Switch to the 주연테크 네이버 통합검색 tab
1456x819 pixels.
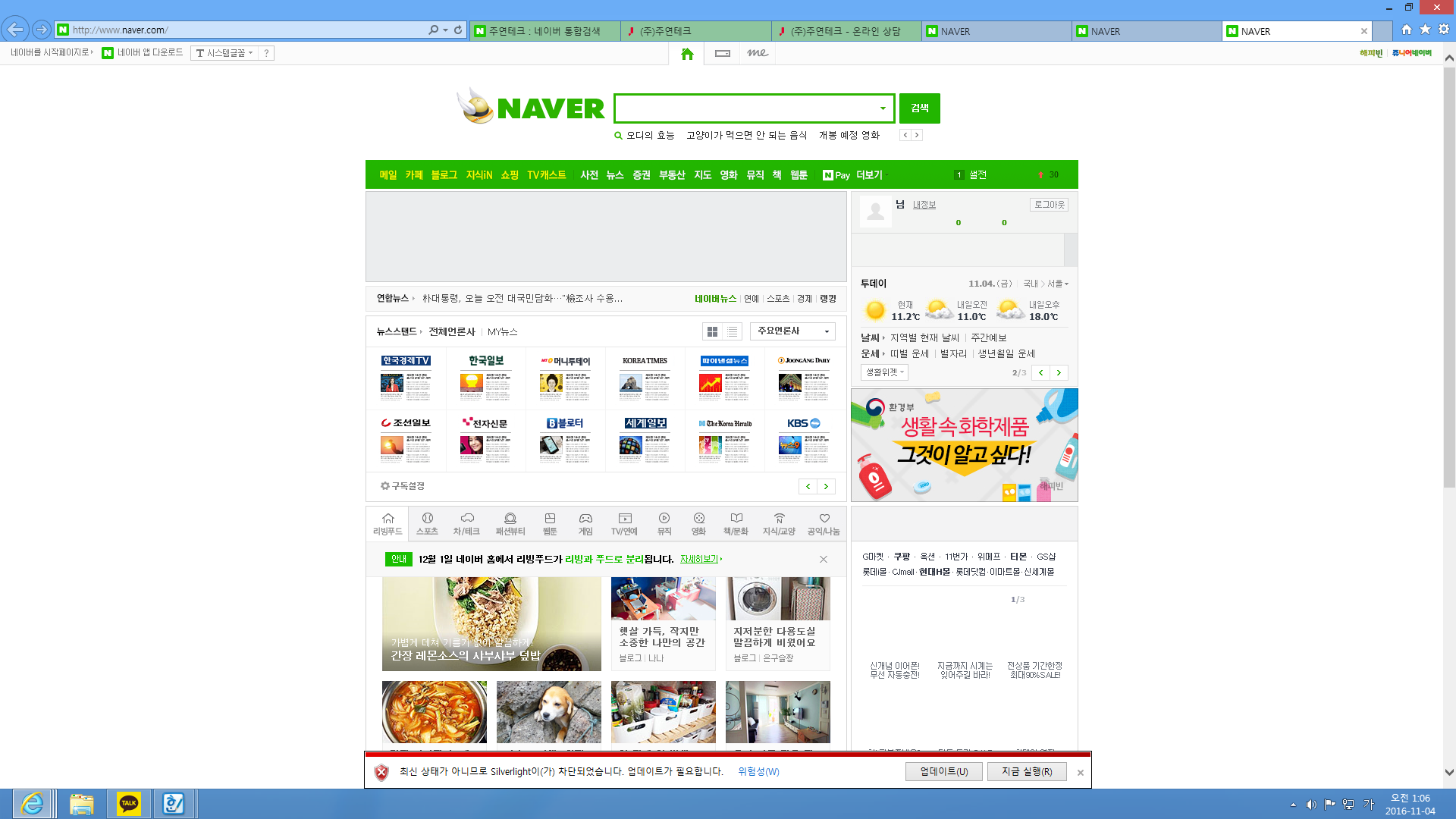pos(544,31)
